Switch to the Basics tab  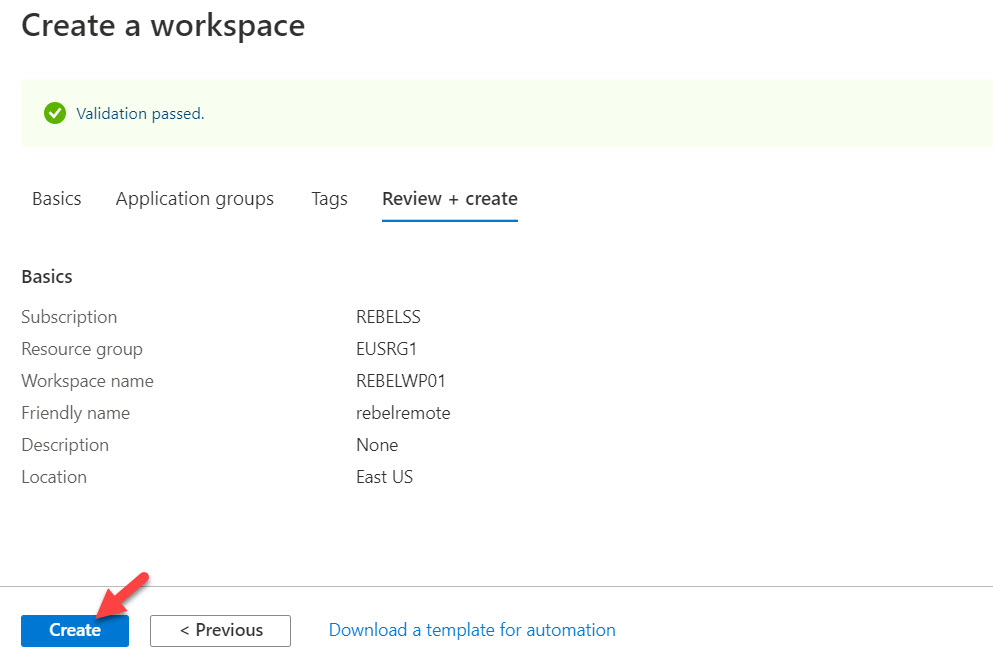point(56,199)
